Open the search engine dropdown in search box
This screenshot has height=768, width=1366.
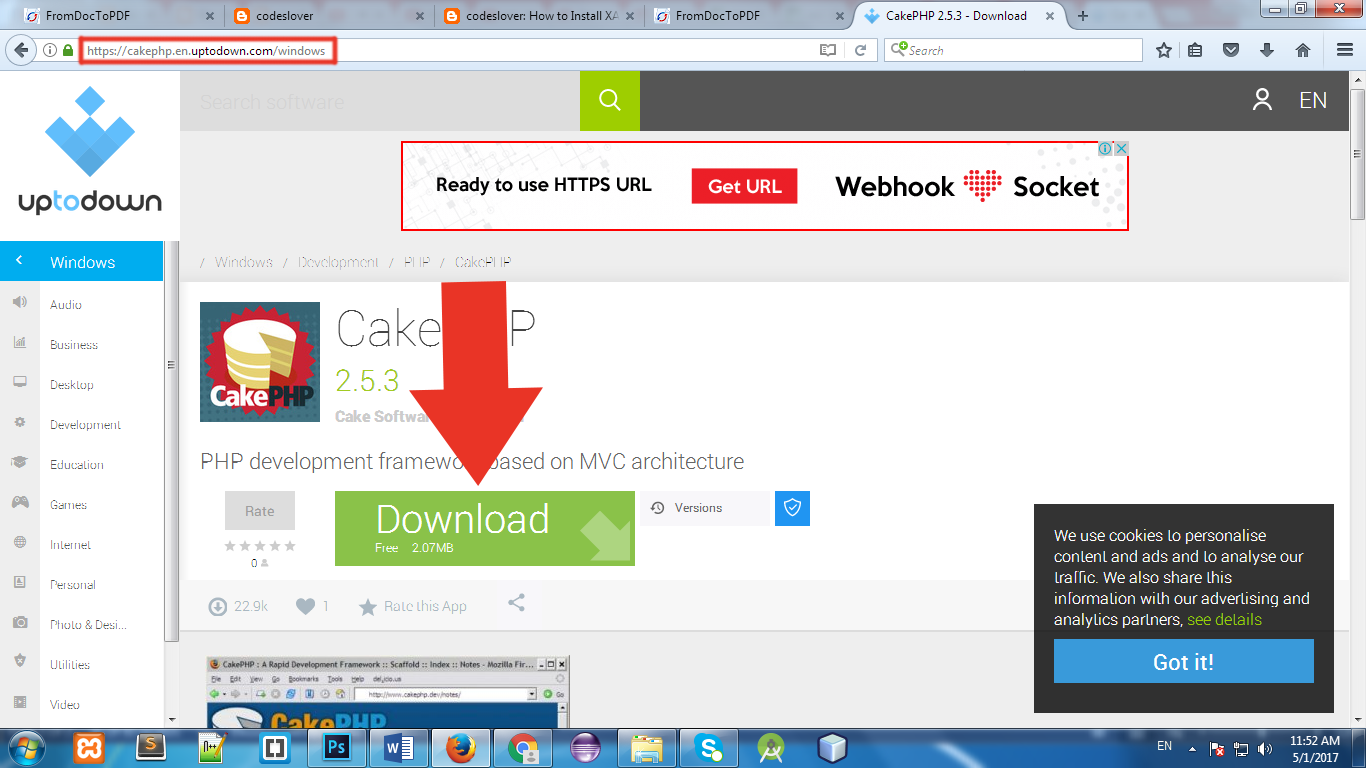898,49
